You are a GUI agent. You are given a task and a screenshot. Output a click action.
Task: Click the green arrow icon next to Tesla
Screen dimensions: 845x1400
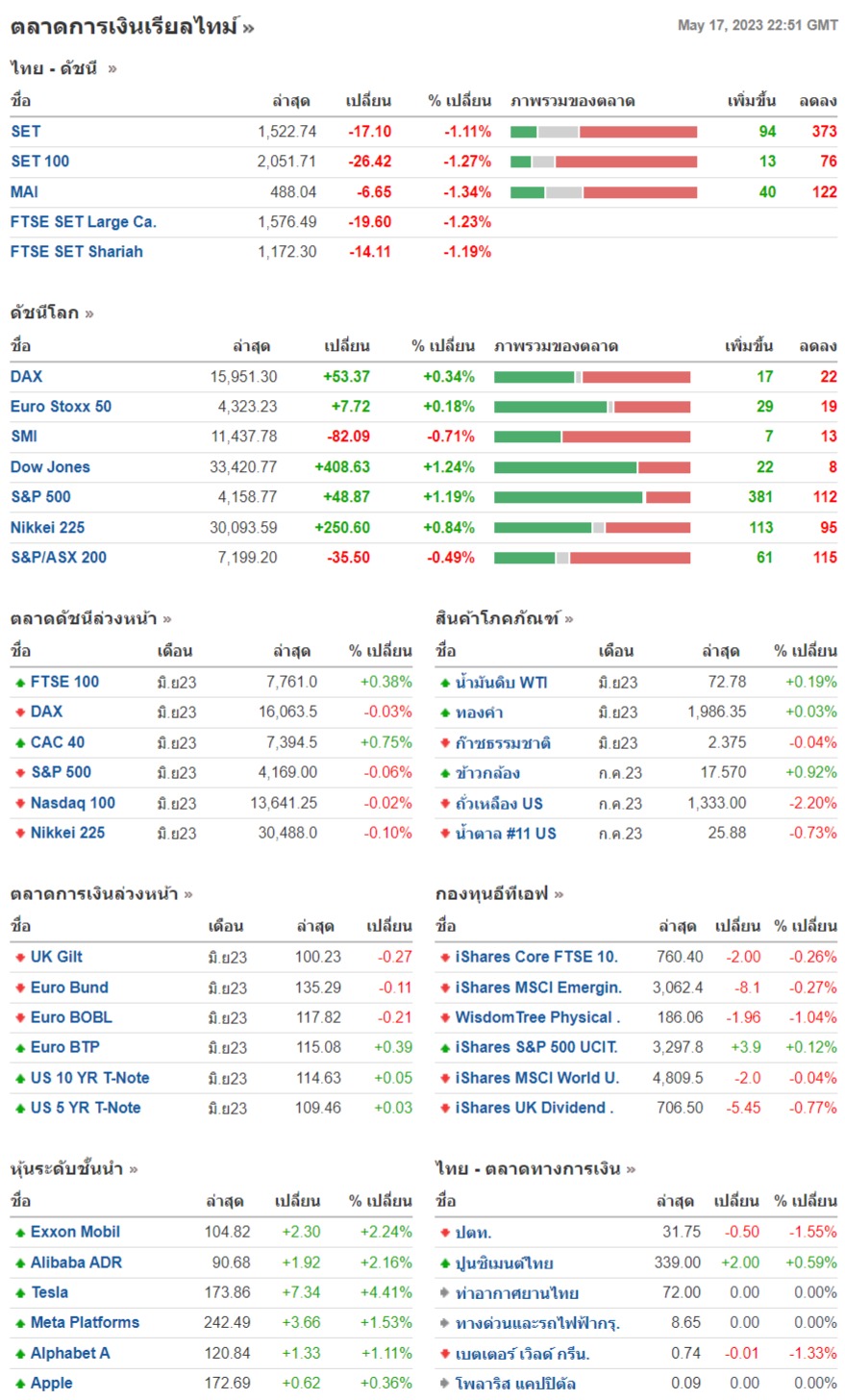click(x=20, y=1293)
